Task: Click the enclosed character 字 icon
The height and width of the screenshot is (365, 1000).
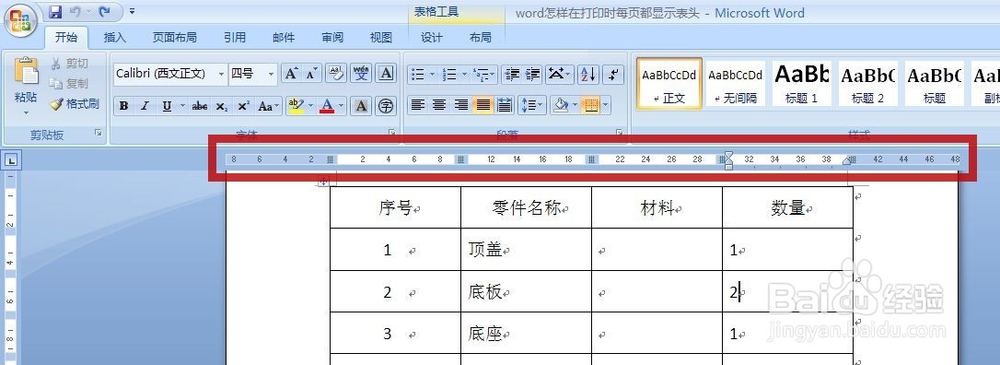Action: [x=385, y=106]
